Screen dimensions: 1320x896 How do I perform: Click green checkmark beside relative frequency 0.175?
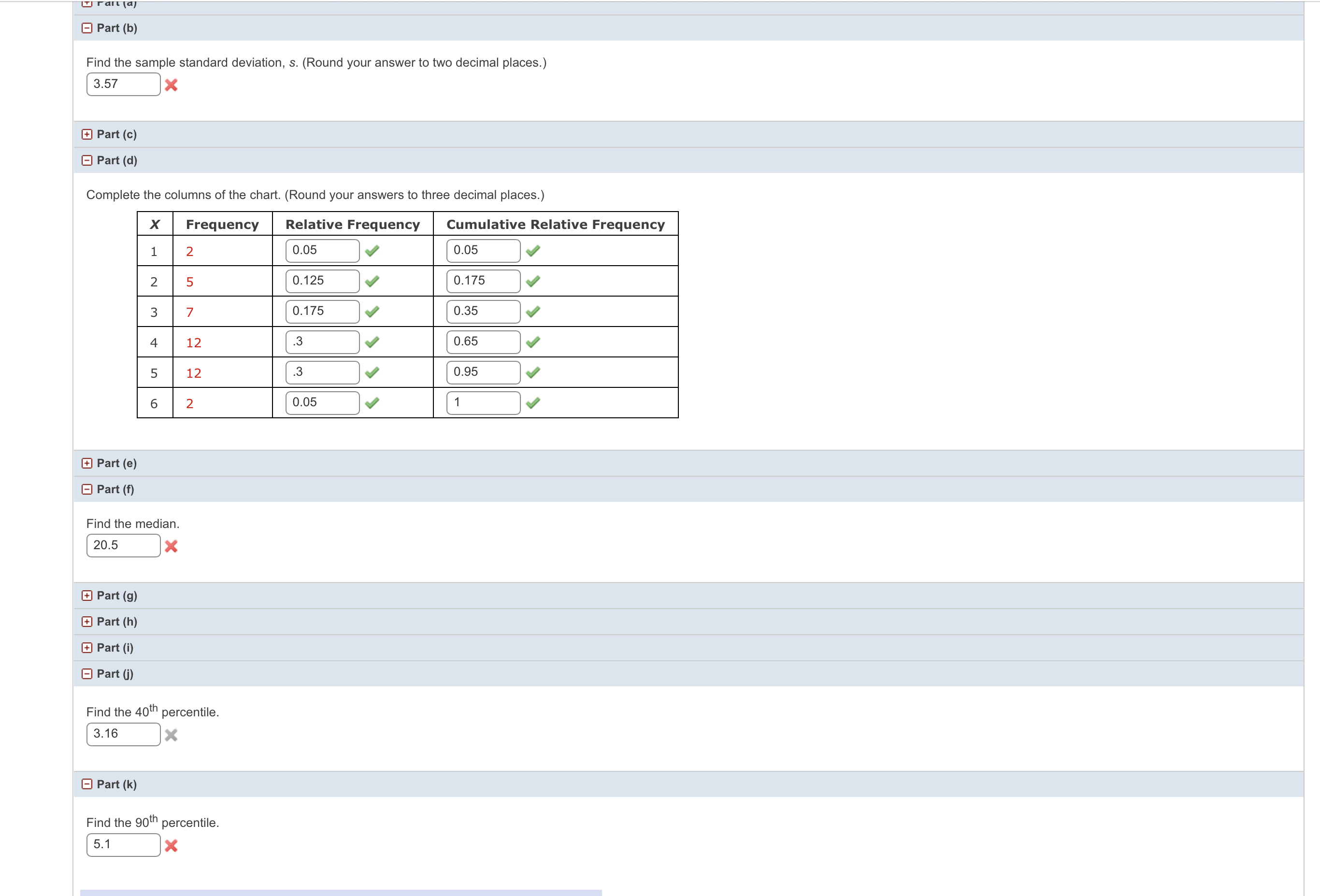[x=373, y=311]
